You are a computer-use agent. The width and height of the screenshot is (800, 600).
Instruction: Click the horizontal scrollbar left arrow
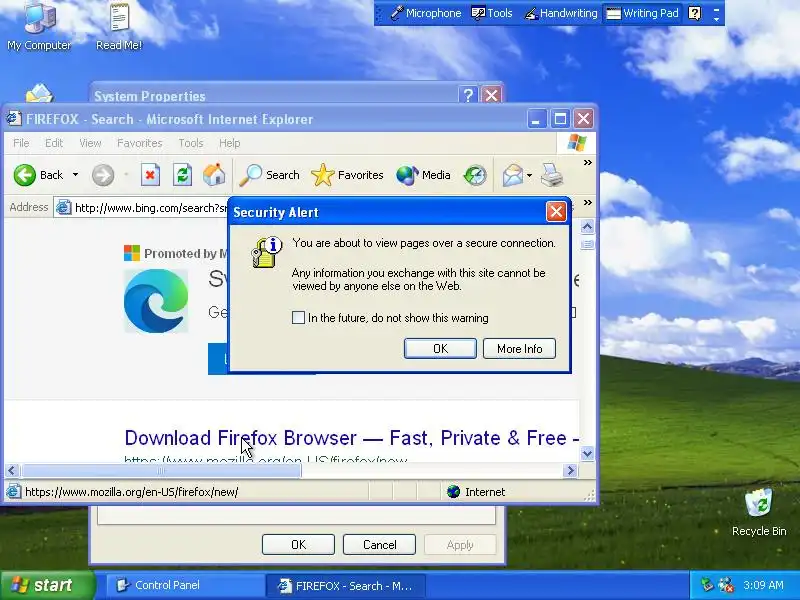[x=12, y=470]
